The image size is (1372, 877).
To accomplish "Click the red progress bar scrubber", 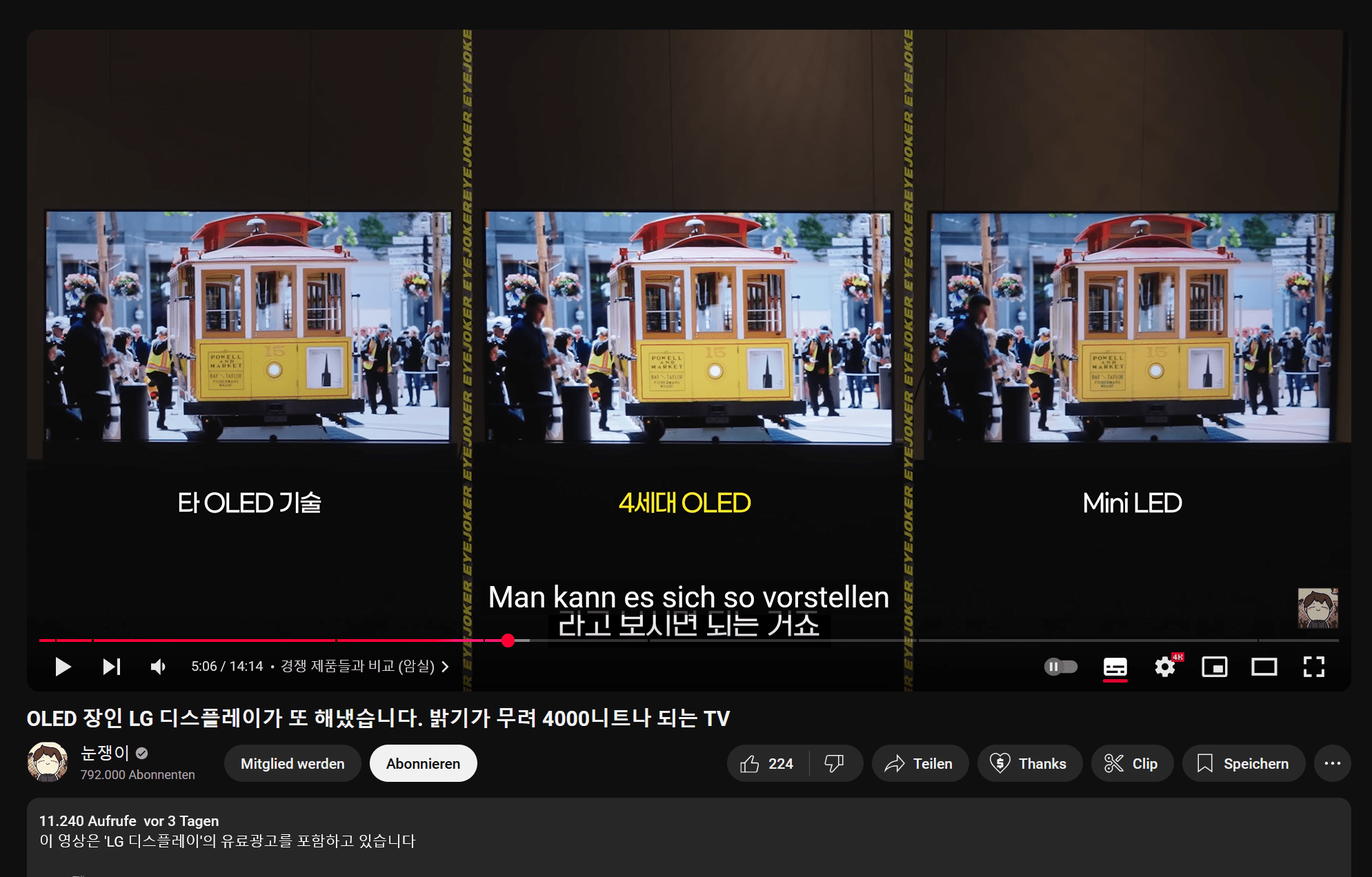I will coord(508,641).
